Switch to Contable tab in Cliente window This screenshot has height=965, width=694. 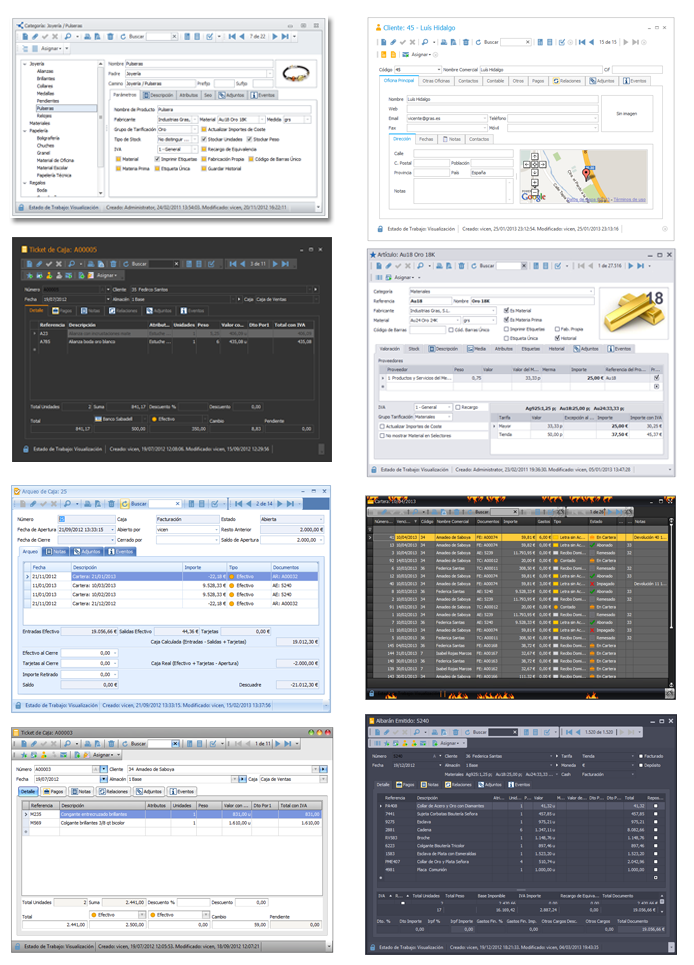pyautogui.click(x=495, y=81)
